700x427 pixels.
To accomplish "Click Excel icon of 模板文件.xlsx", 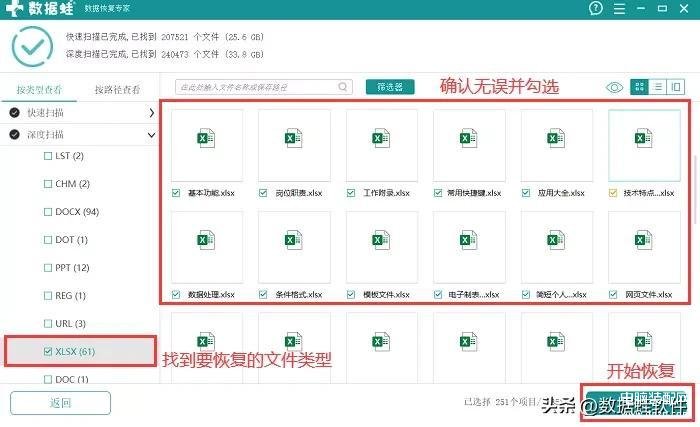I will (381, 240).
